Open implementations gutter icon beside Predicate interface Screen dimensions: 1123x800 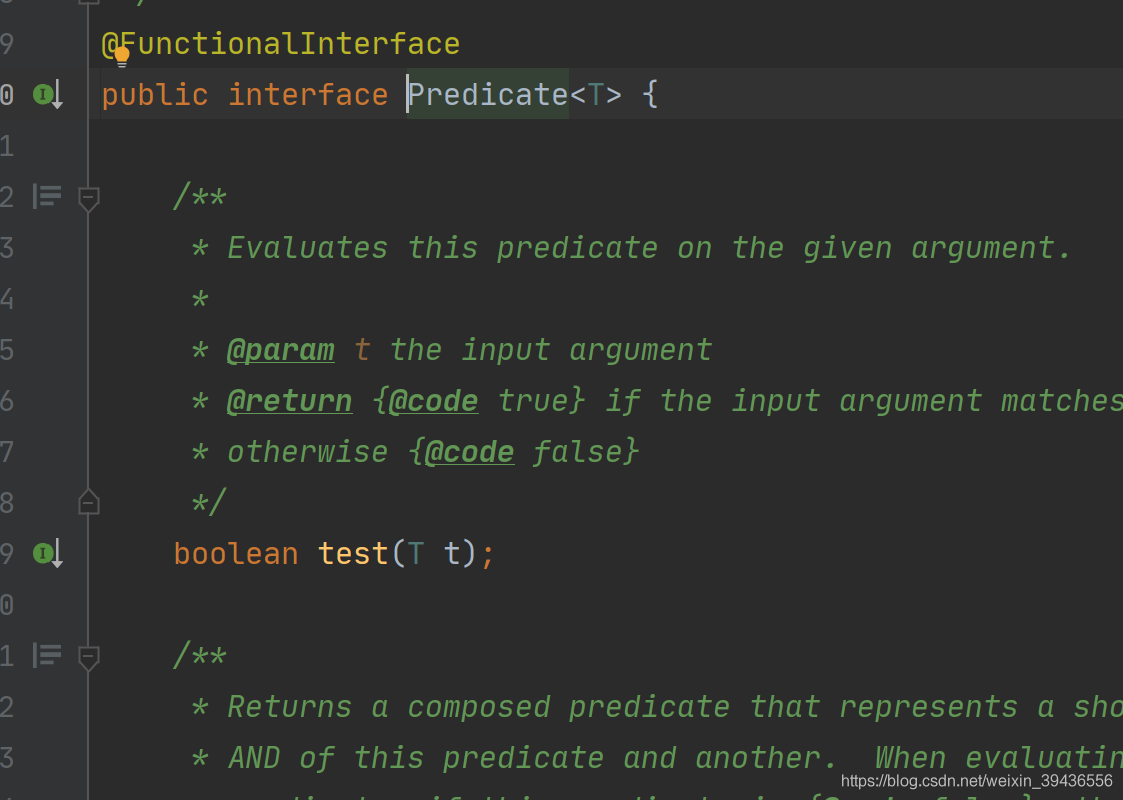coord(46,95)
